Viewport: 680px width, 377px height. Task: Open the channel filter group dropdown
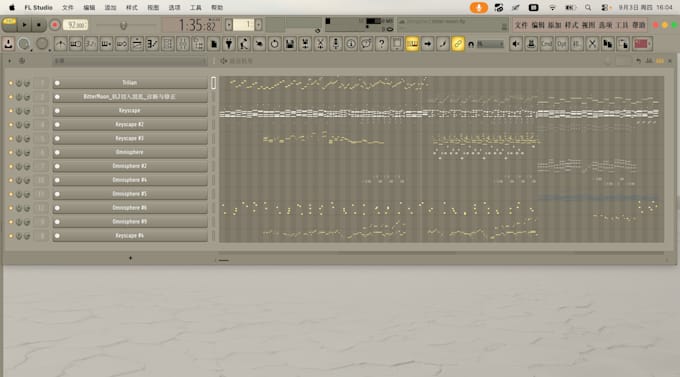(129, 61)
